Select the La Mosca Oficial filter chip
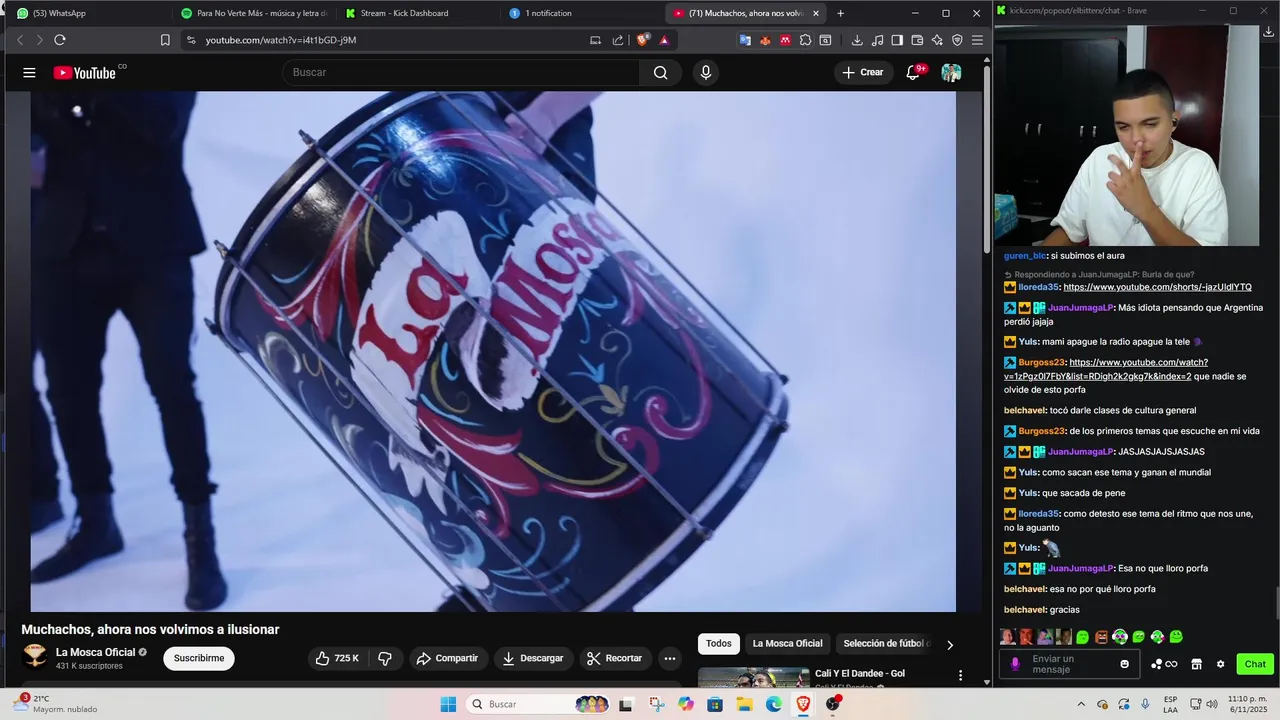1280x720 pixels. [787, 643]
